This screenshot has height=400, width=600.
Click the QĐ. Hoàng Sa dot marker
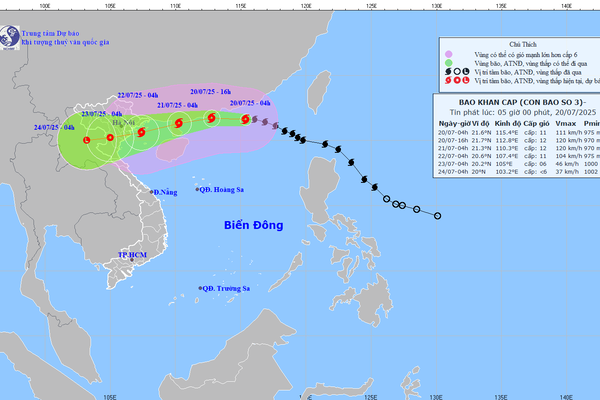(x=197, y=189)
